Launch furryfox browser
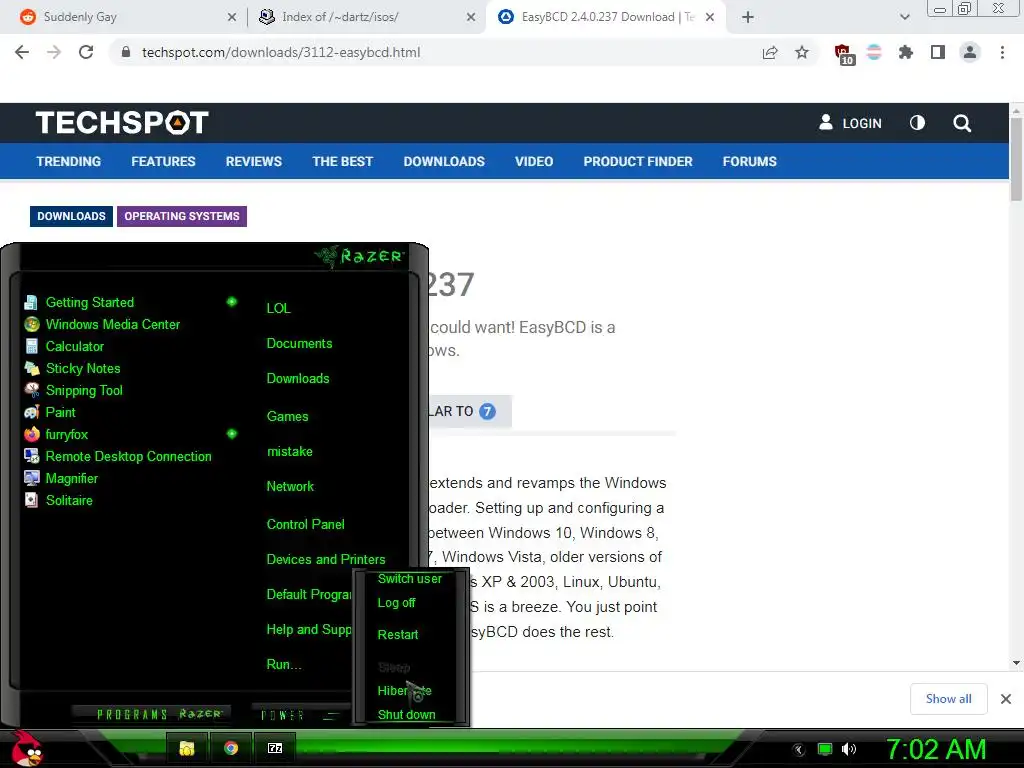 (x=56, y=434)
